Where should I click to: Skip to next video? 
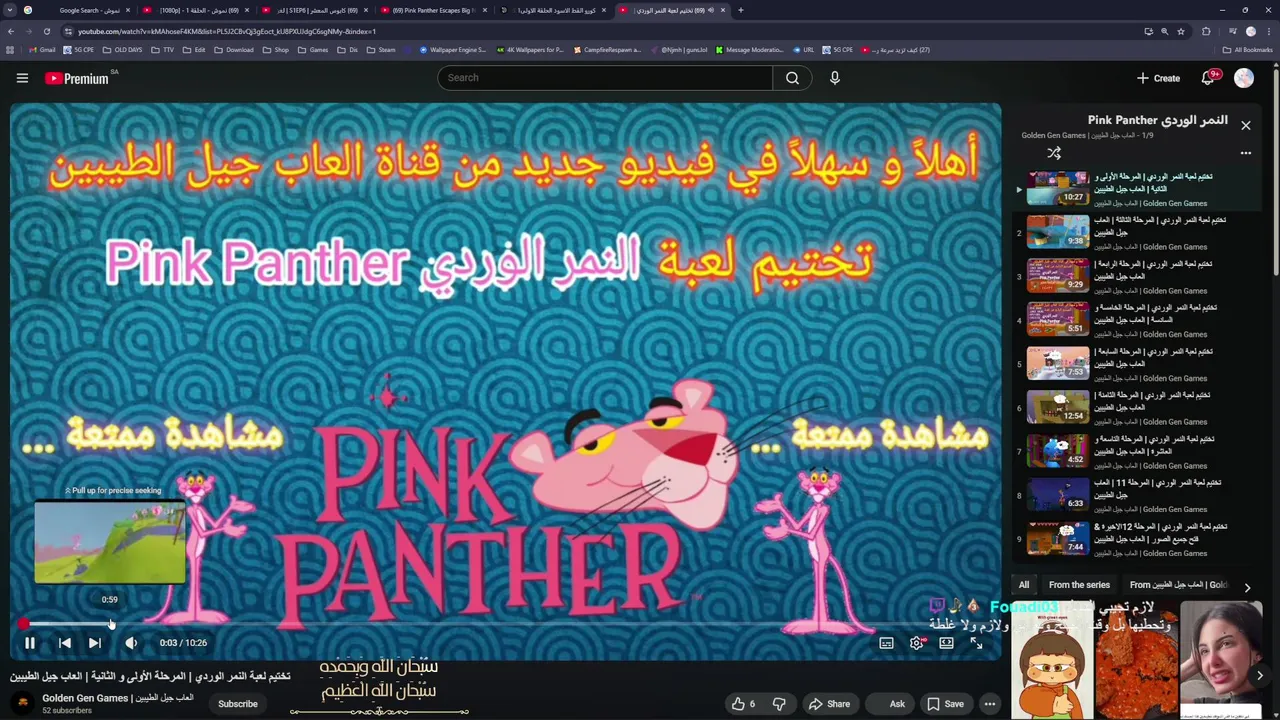pos(95,643)
